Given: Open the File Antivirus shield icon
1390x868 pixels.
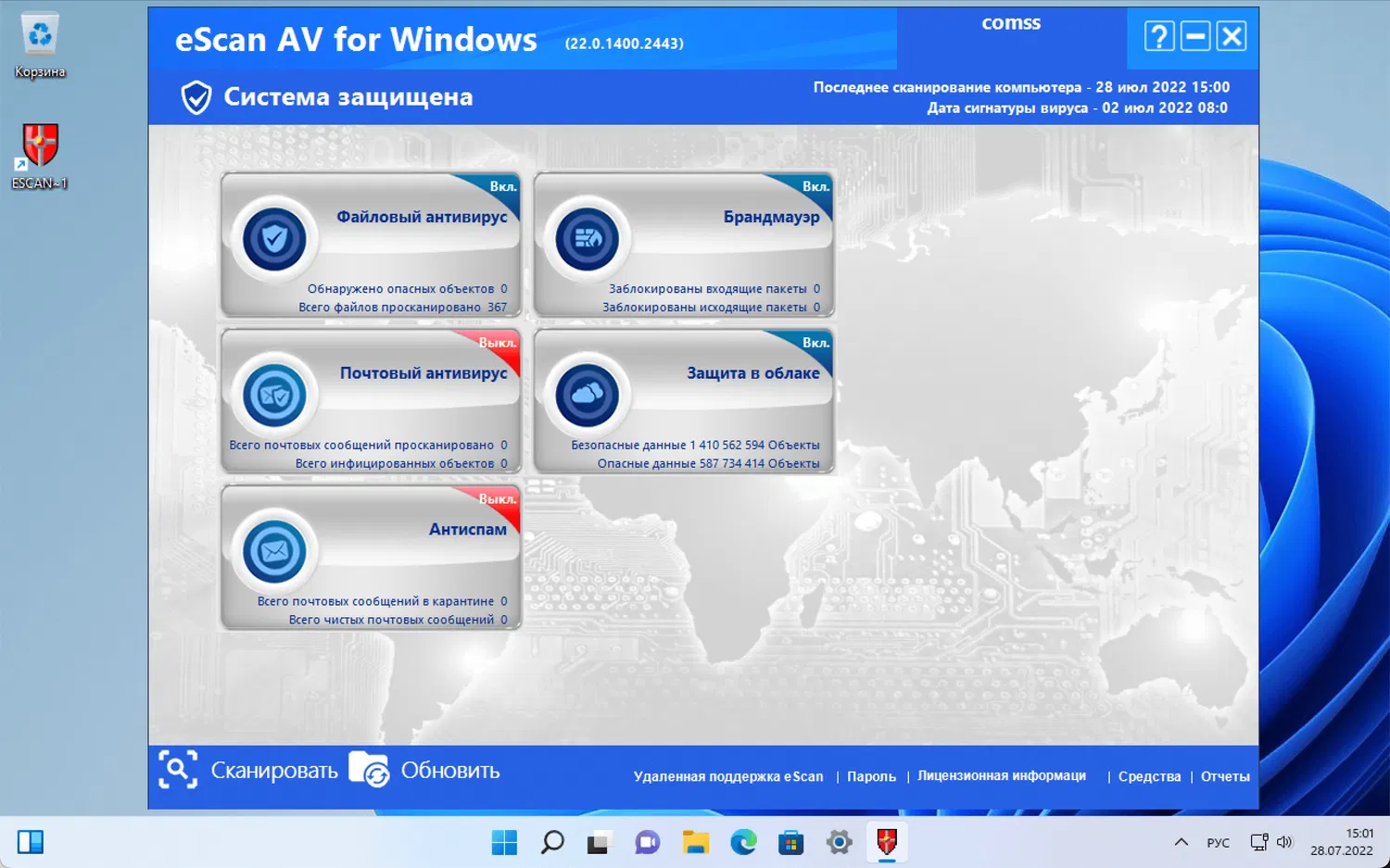Looking at the screenshot, I should pos(274,239).
